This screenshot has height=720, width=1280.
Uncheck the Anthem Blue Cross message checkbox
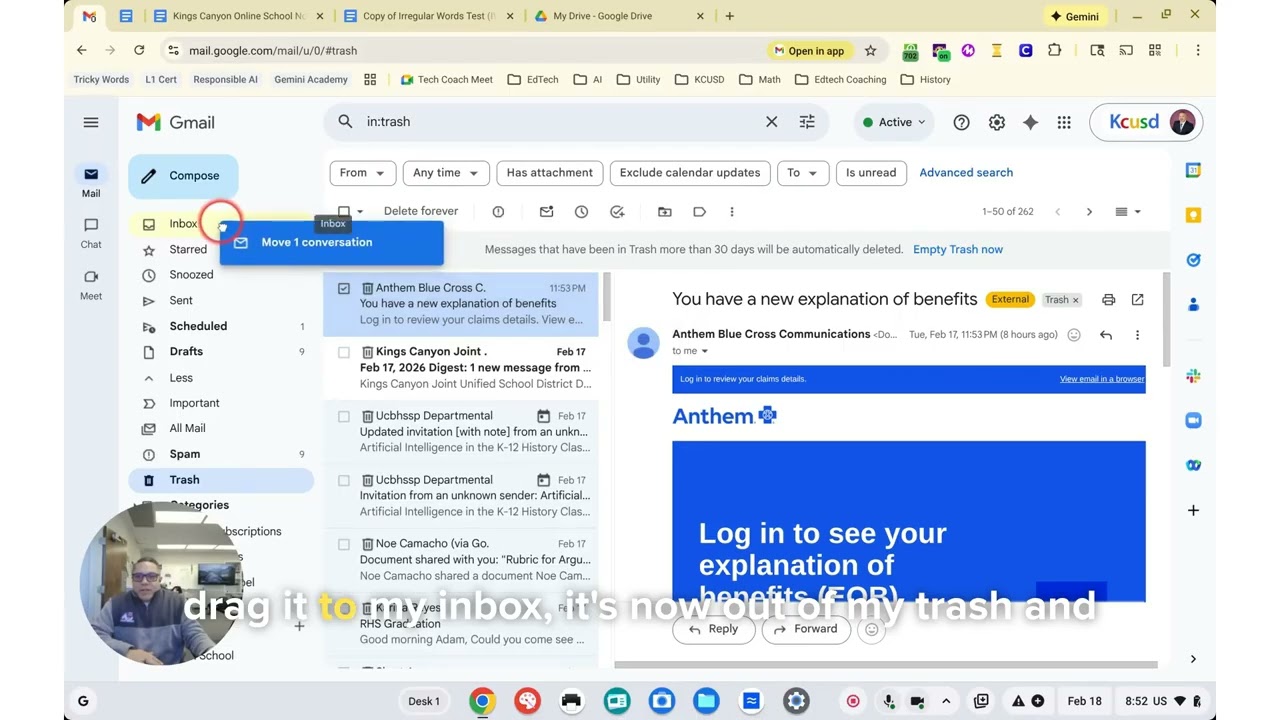click(x=344, y=288)
